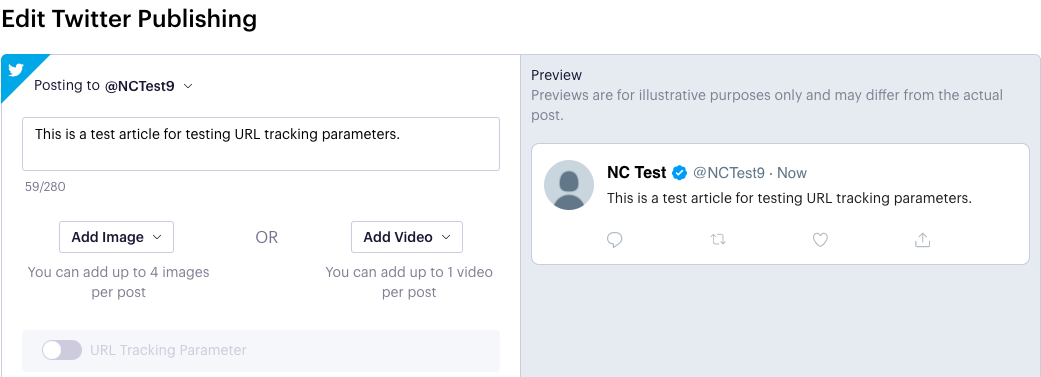This screenshot has height=377, width=1041.
Task: Click the @NCTest9 handle in the preview
Action: pyautogui.click(x=729, y=173)
